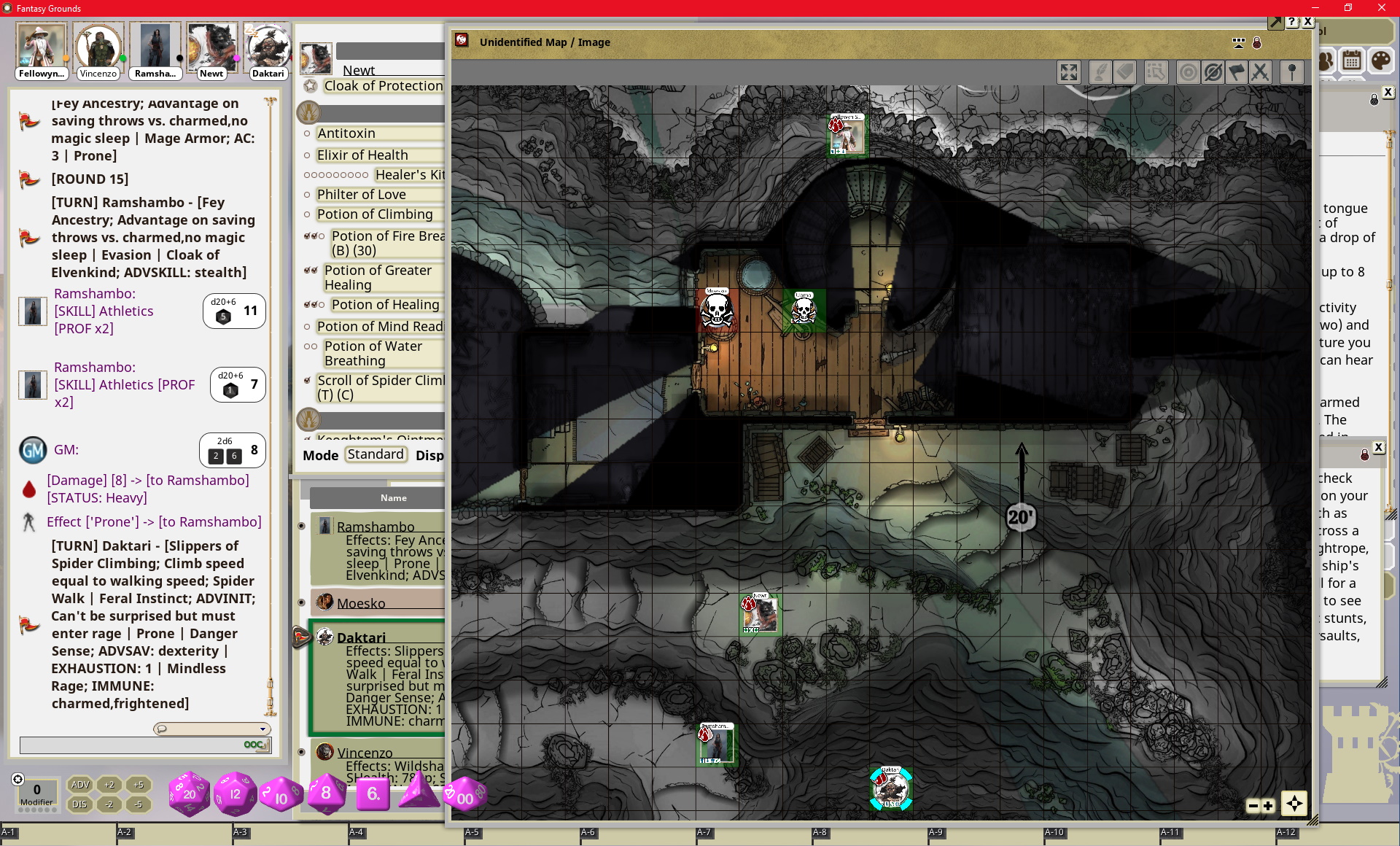The width and height of the screenshot is (1400, 846).
Task: Click the center-on-token compass icon on map
Action: [1294, 804]
